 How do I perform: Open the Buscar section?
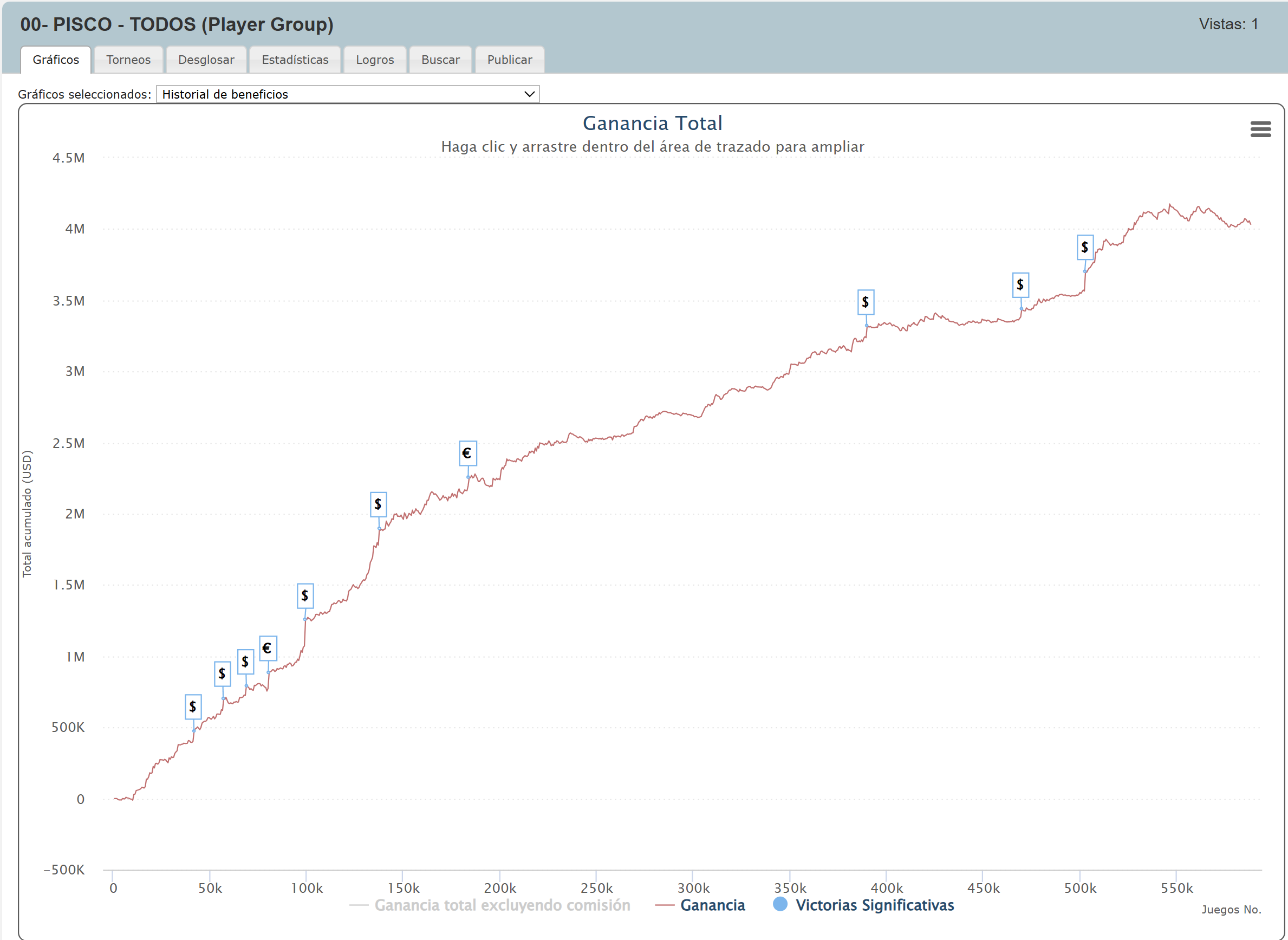440,59
